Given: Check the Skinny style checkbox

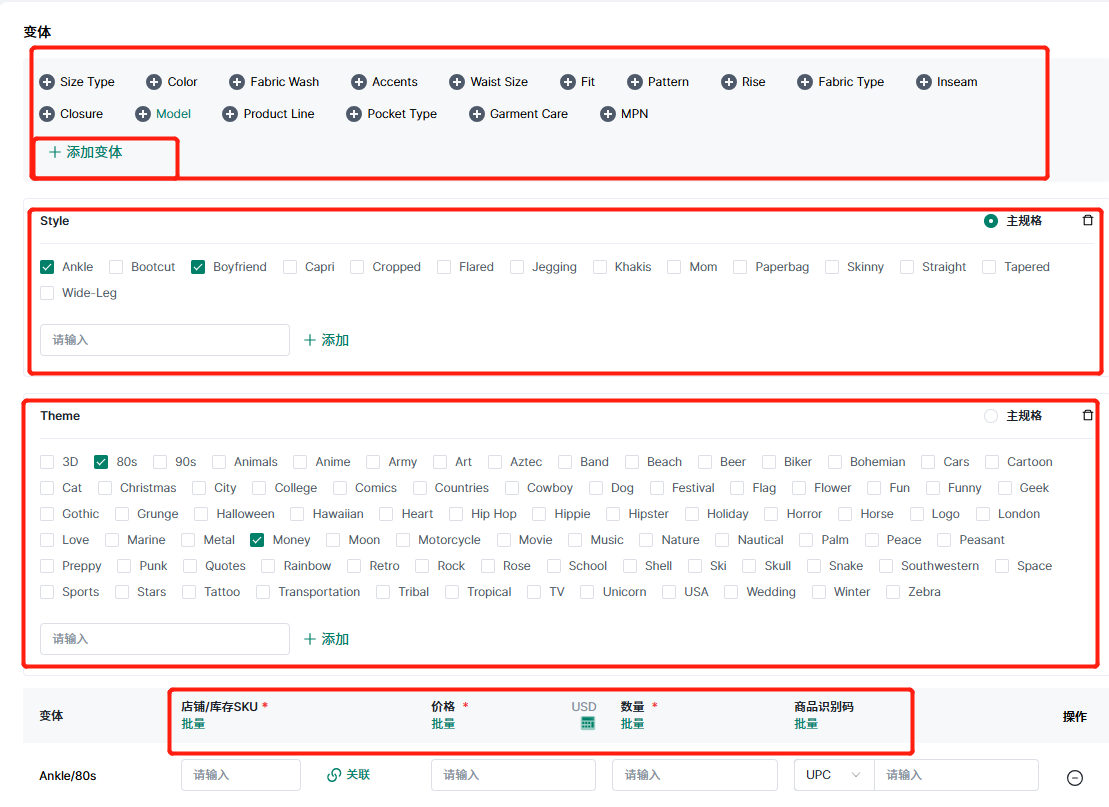Looking at the screenshot, I should tap(832, 267).
